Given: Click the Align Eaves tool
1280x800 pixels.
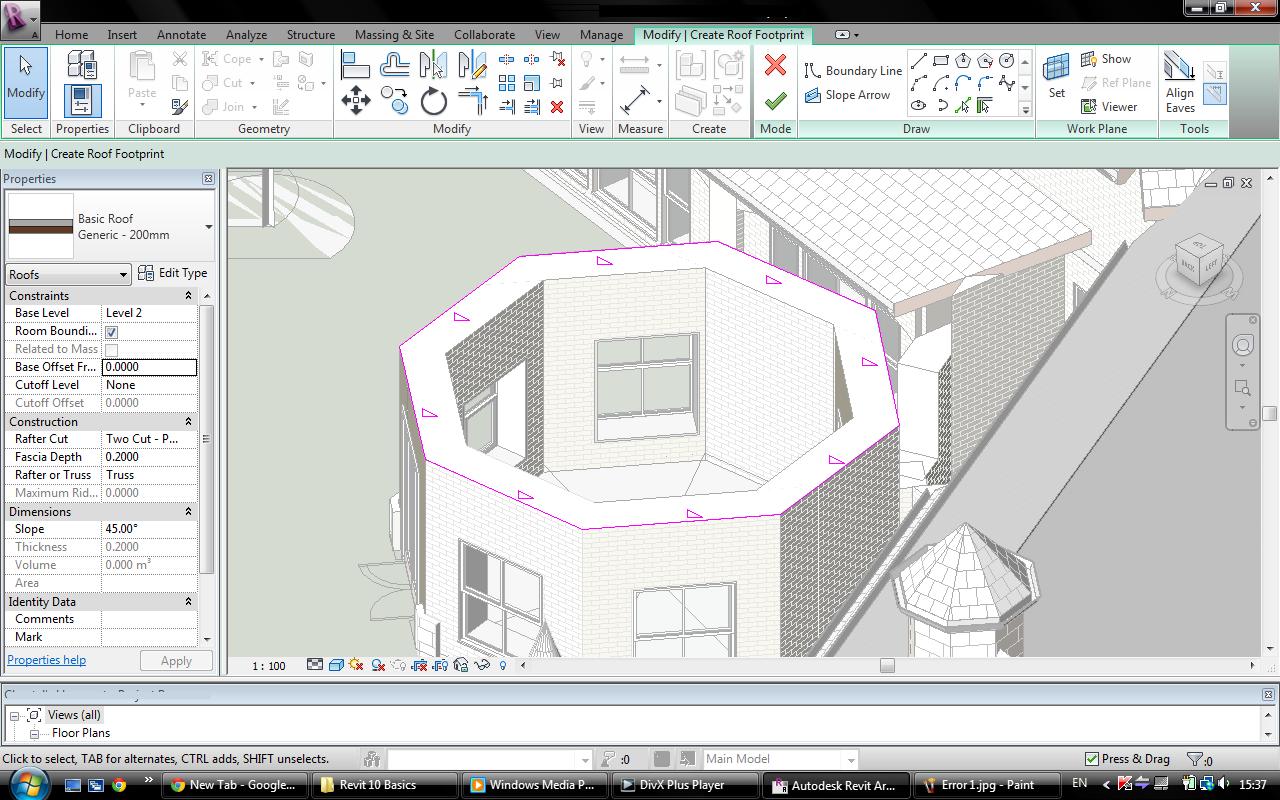Looking at the screenshot, I should [x=1180, y=83].
